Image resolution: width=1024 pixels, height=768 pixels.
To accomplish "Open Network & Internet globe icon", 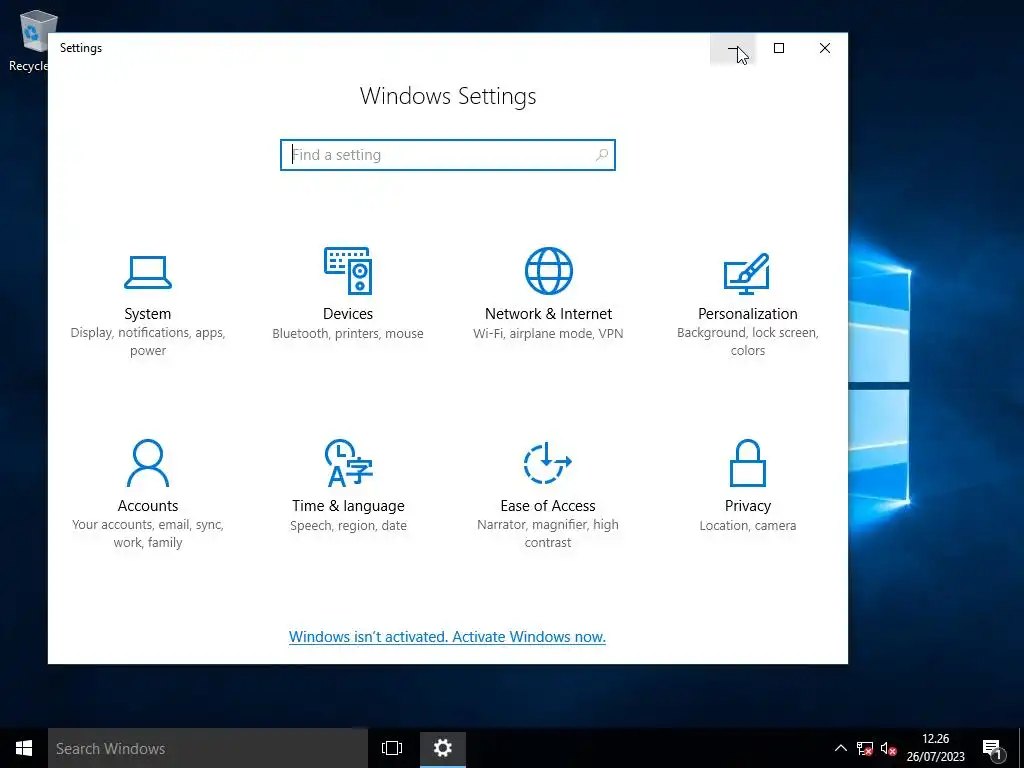I will pos(549,270).
